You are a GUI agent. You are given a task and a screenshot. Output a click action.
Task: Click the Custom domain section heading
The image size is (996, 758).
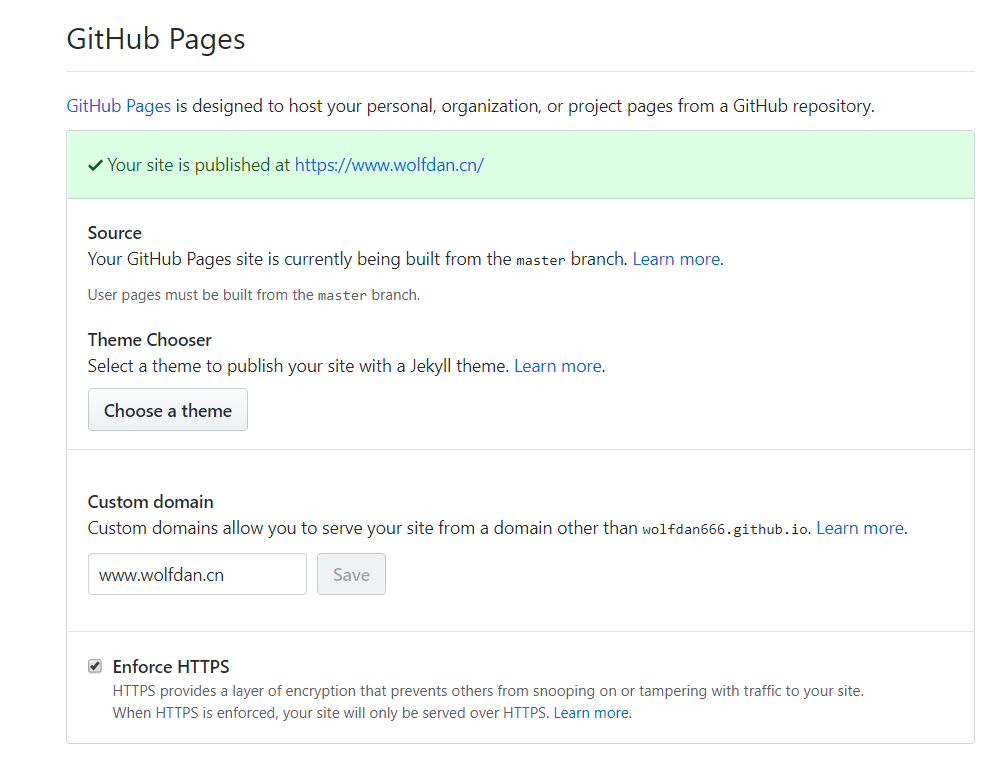(151, 502)
